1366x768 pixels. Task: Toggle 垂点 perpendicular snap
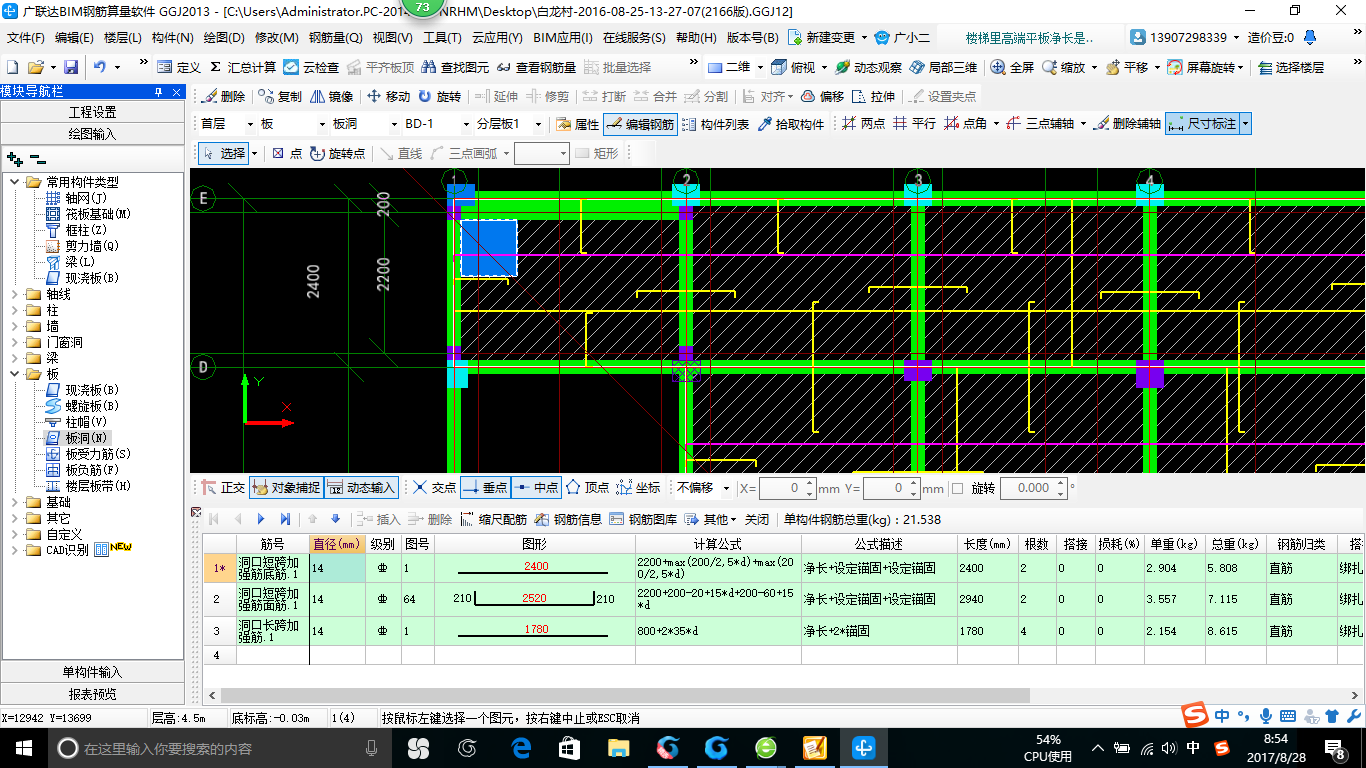(485, 487)
